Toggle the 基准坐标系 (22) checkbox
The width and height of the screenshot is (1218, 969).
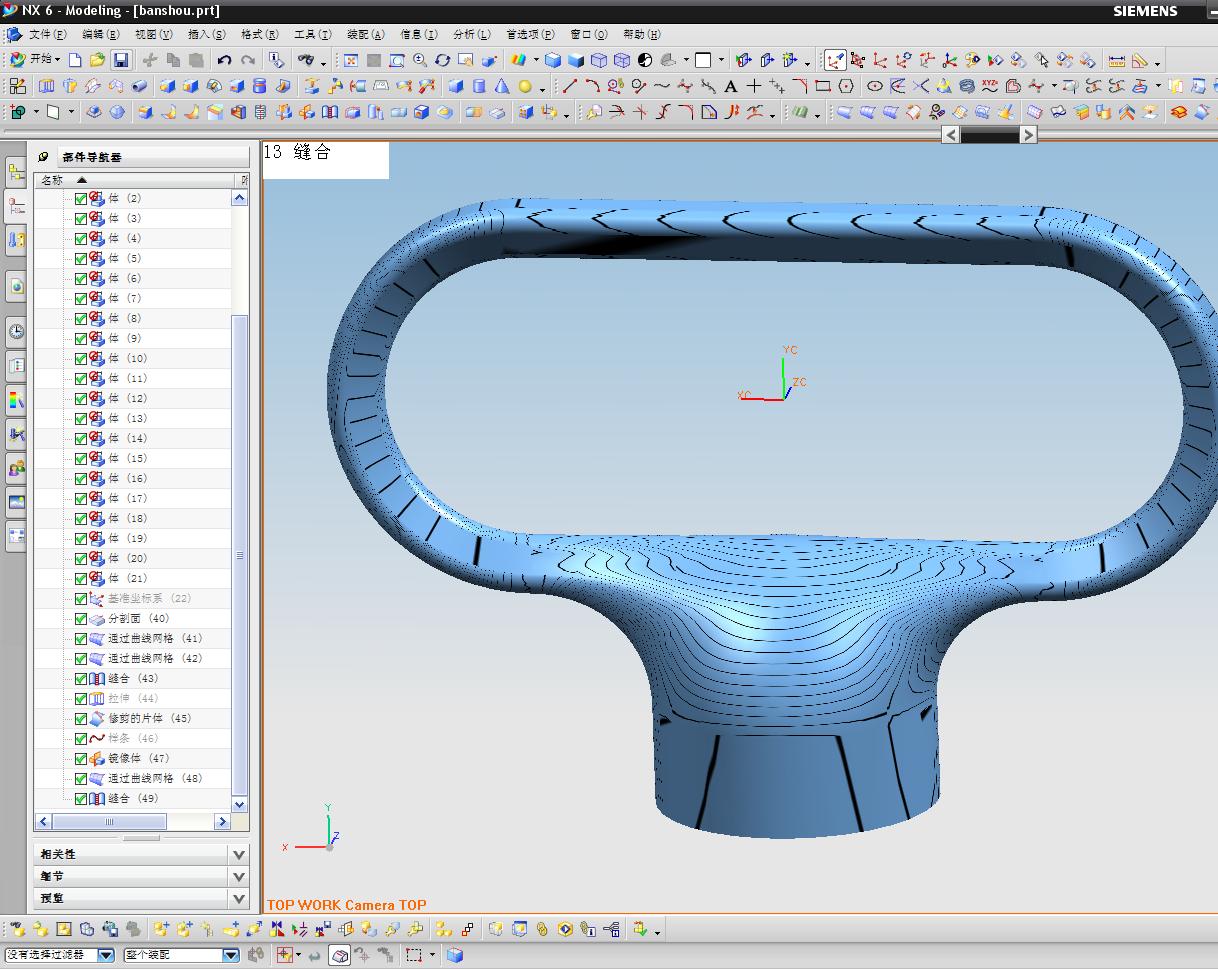pos(81,598)
